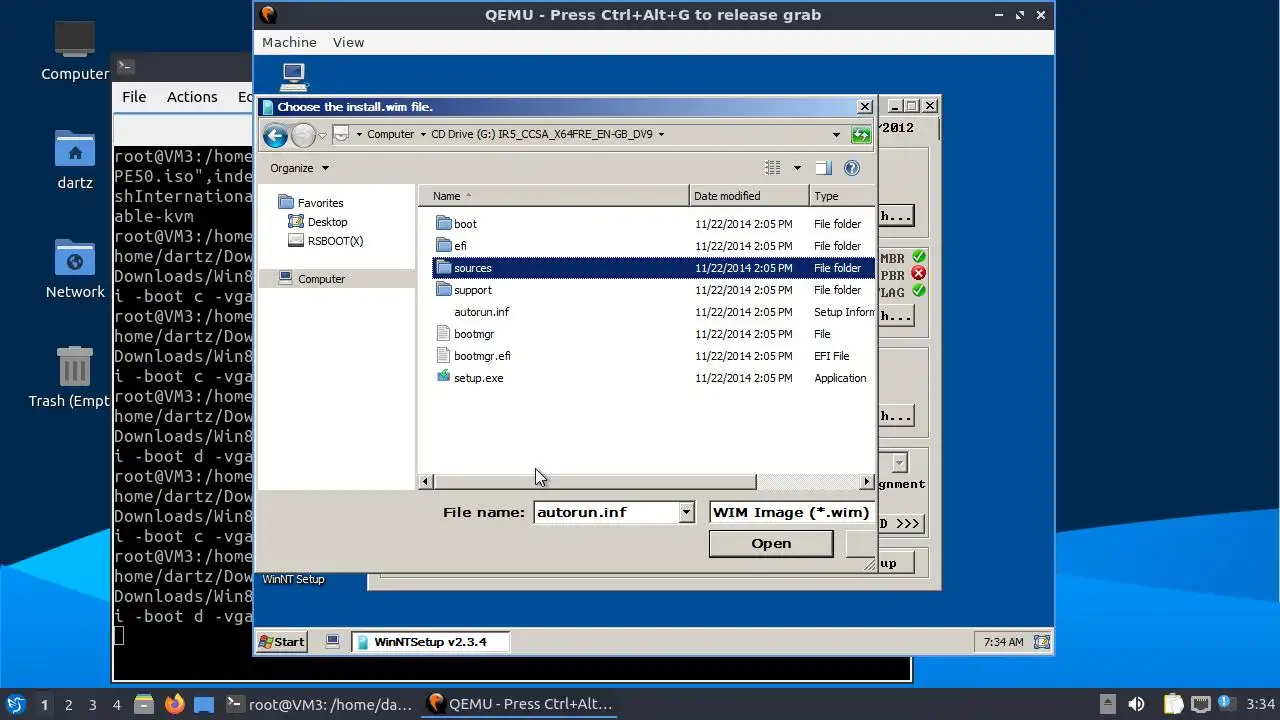Screen dimensions: 1280x720
Task: Click the change view icon
Action: (773, 168)
